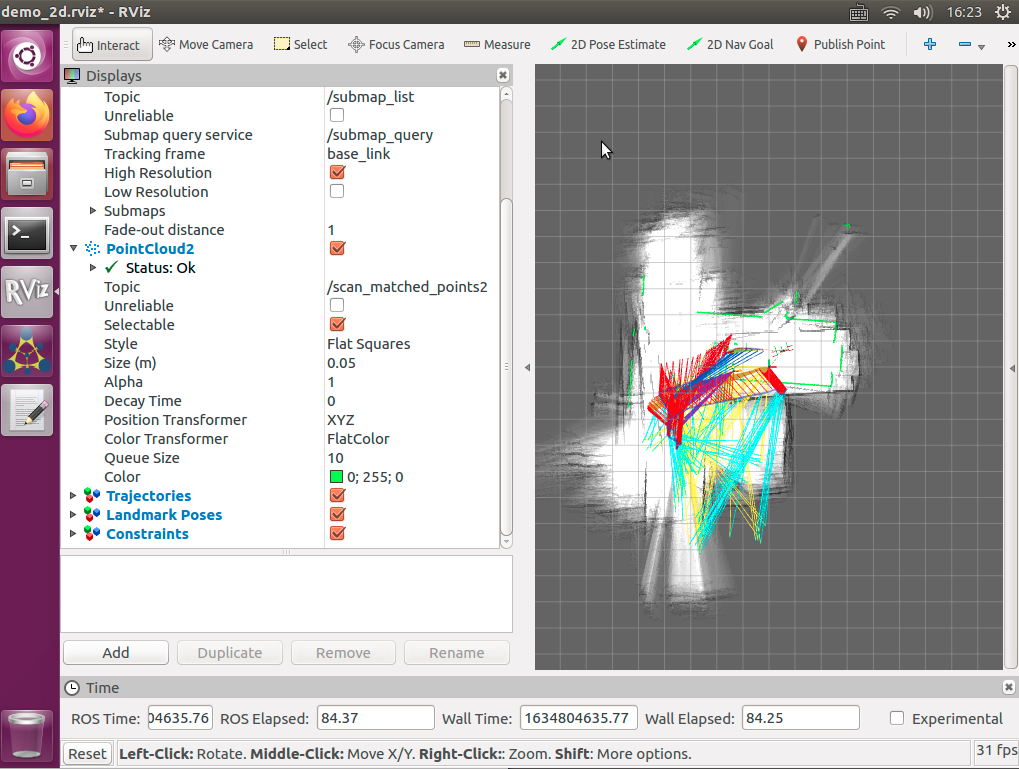Image resolution: width=1019 pixels, height=769 pixels.
Task: Uncheck the High Resolution option
Action: pyautogui.click(x=336, y=172)
